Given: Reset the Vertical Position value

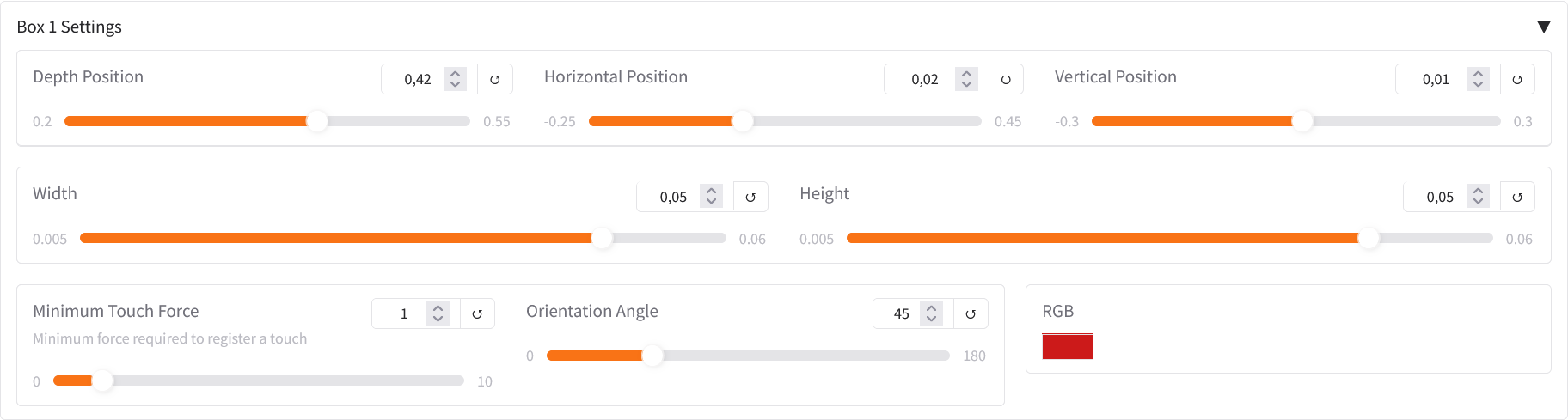Looking at the screenshot, I should 1517,79.
